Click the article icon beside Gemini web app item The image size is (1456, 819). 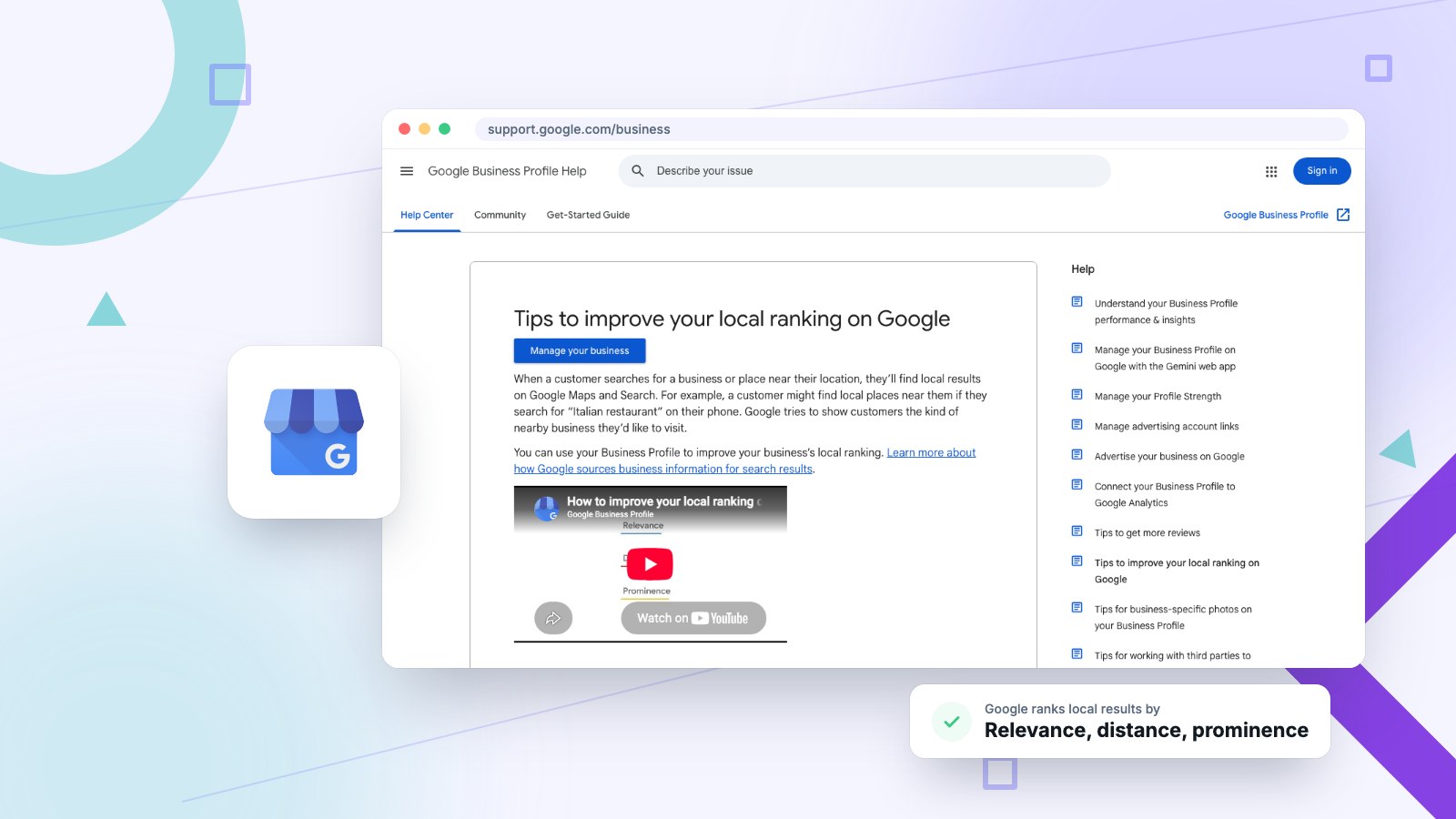tap(1077, 349)
